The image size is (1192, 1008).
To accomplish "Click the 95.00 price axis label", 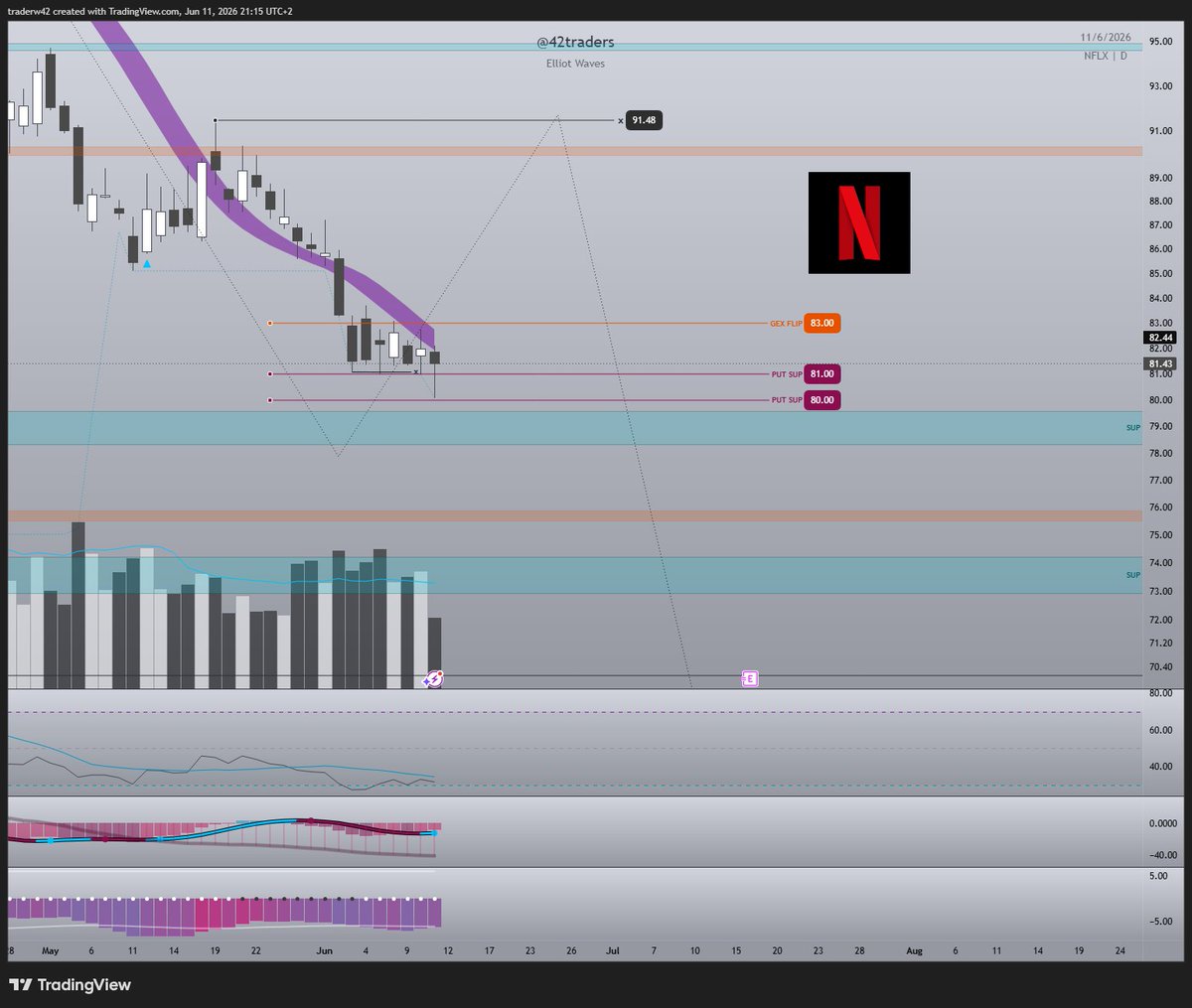I will (x=1160, y=42).
